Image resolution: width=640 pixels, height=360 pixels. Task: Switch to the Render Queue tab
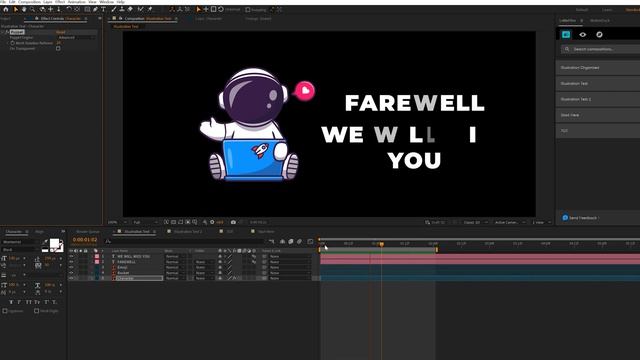coord(87,231)
